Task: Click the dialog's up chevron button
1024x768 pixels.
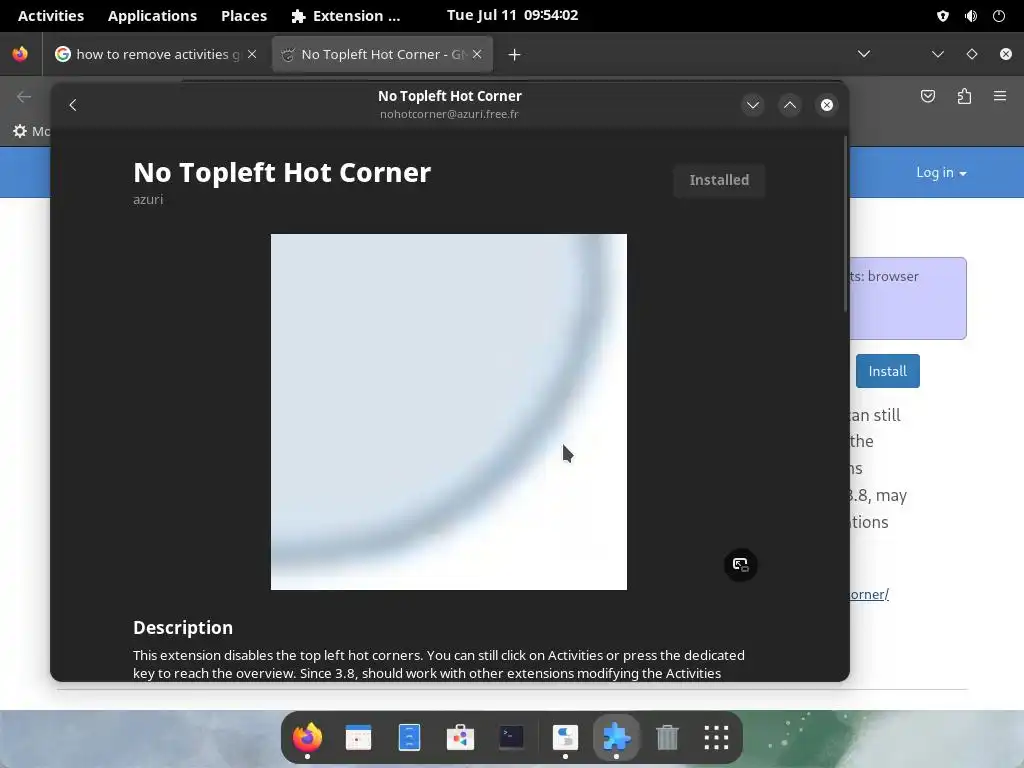Action: coord(790,105)
